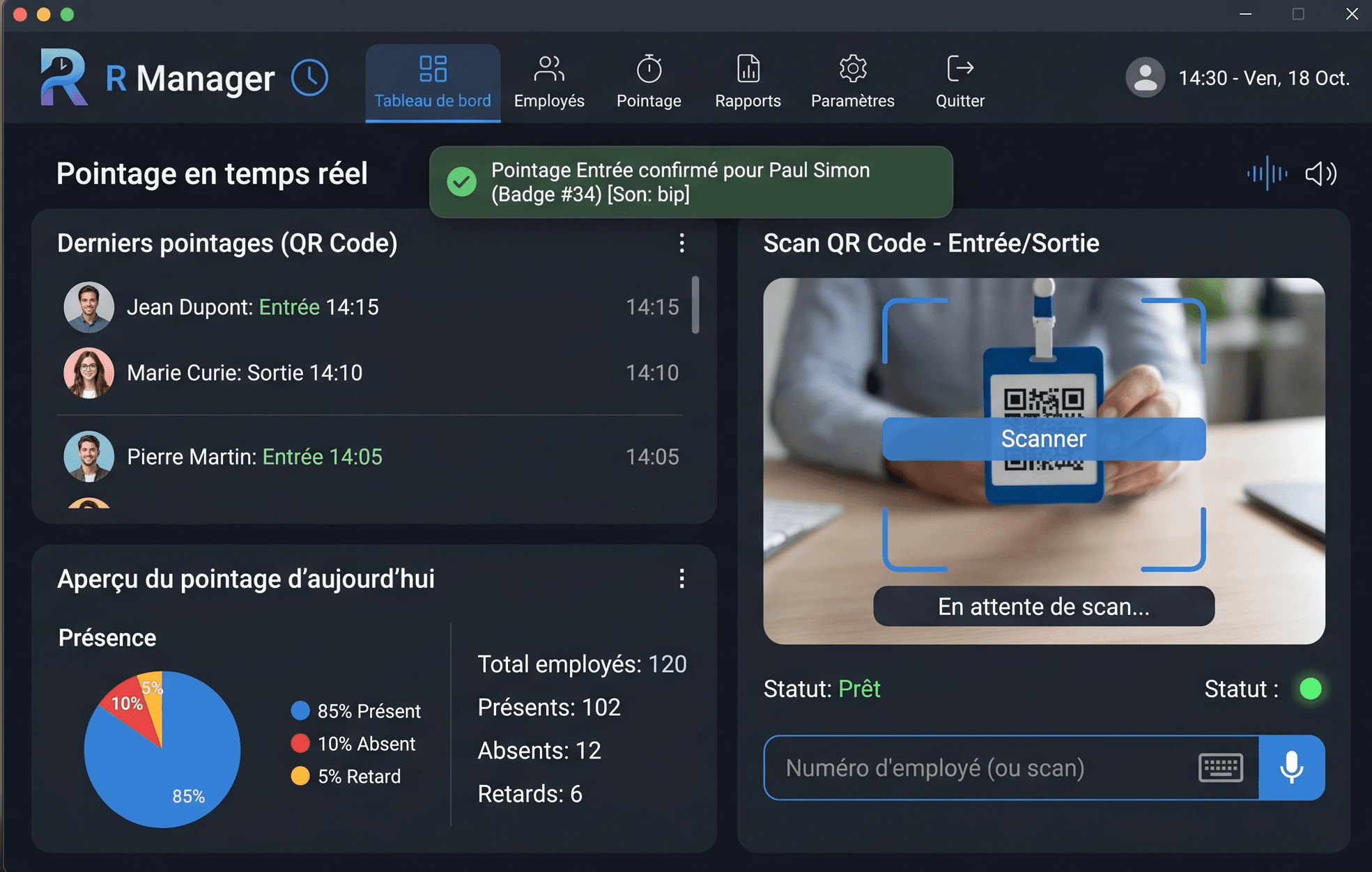The width and height of the screenshot is (1372, 872).
Task: Open the user profile avatar
Action: click(x=1145, y=77)
